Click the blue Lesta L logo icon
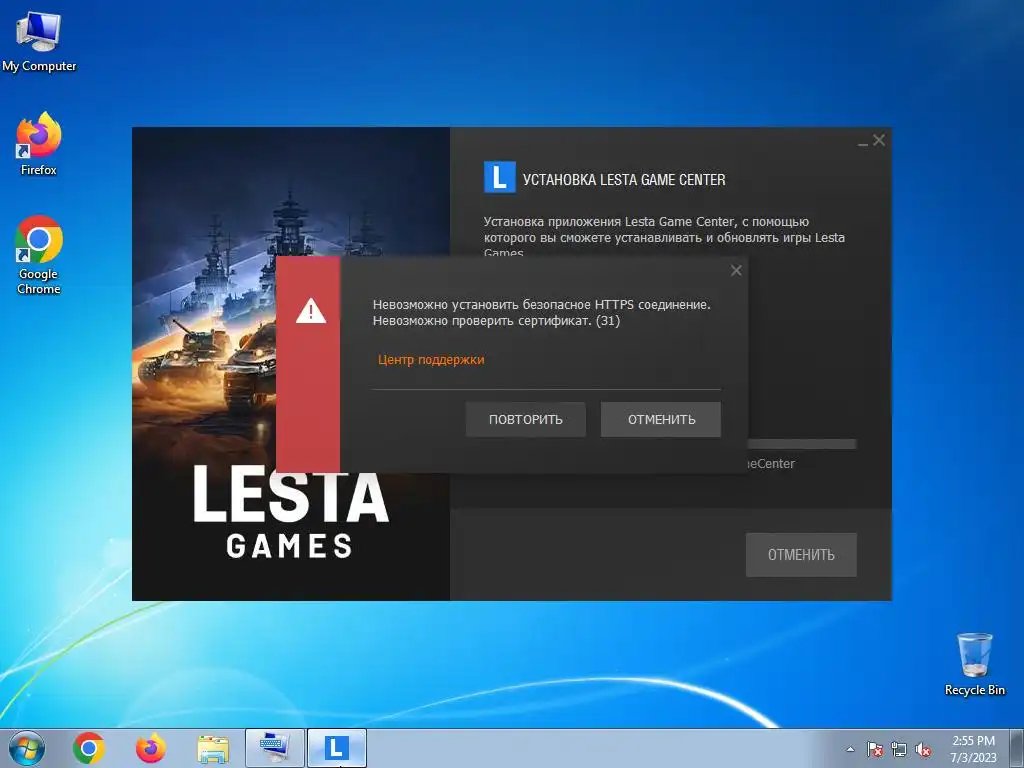The image size is (1024, 768). (500, 177)
